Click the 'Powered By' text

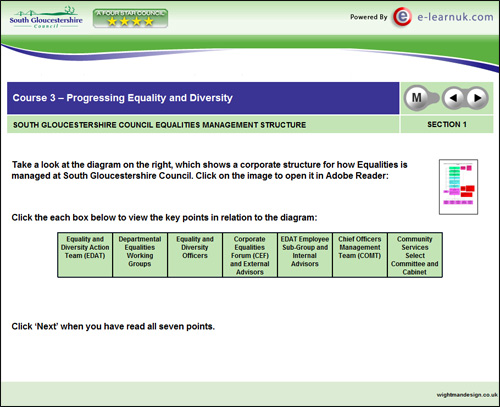[x=369, y=17]
